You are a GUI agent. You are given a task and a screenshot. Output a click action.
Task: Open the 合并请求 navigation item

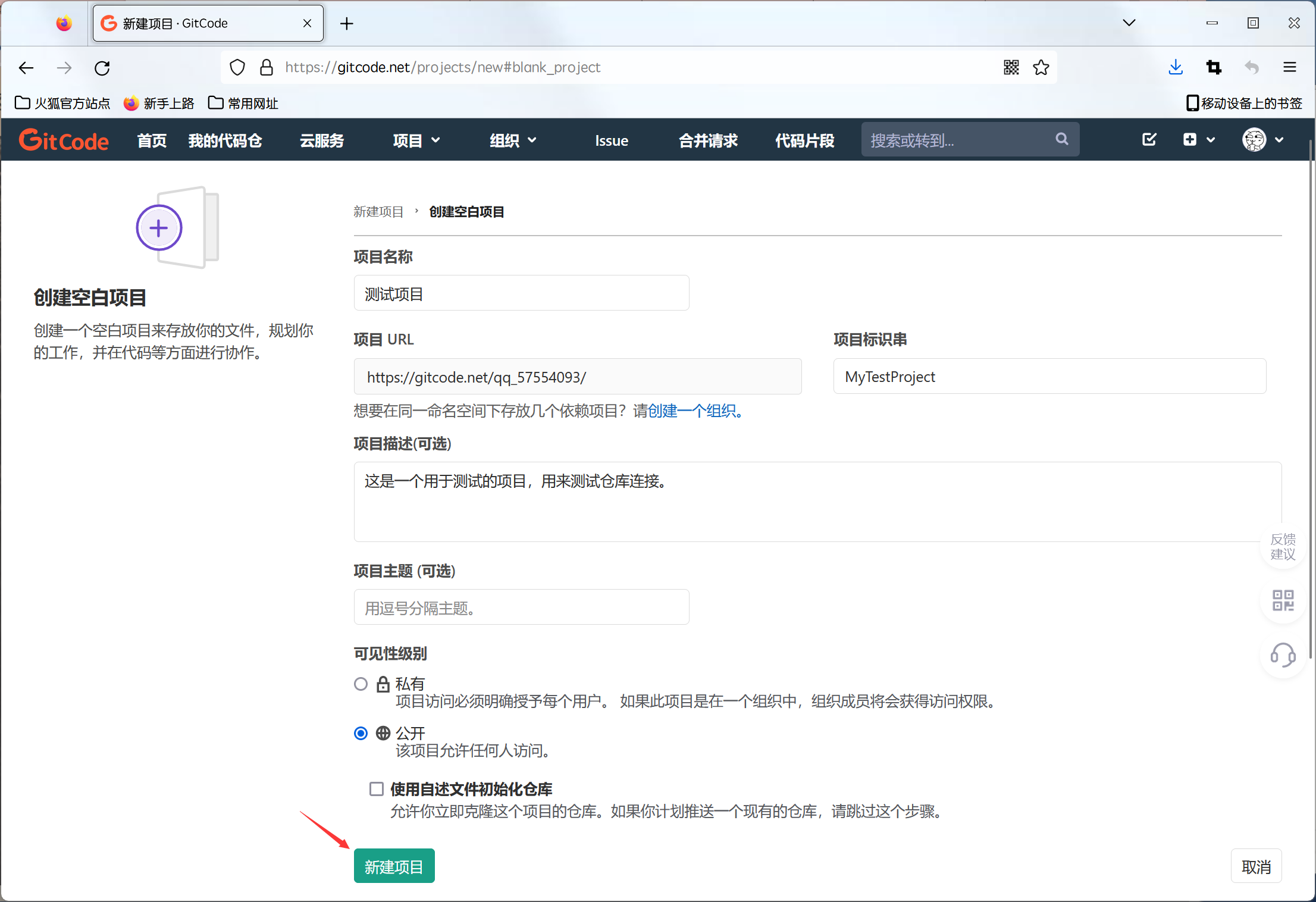(708, 140)
